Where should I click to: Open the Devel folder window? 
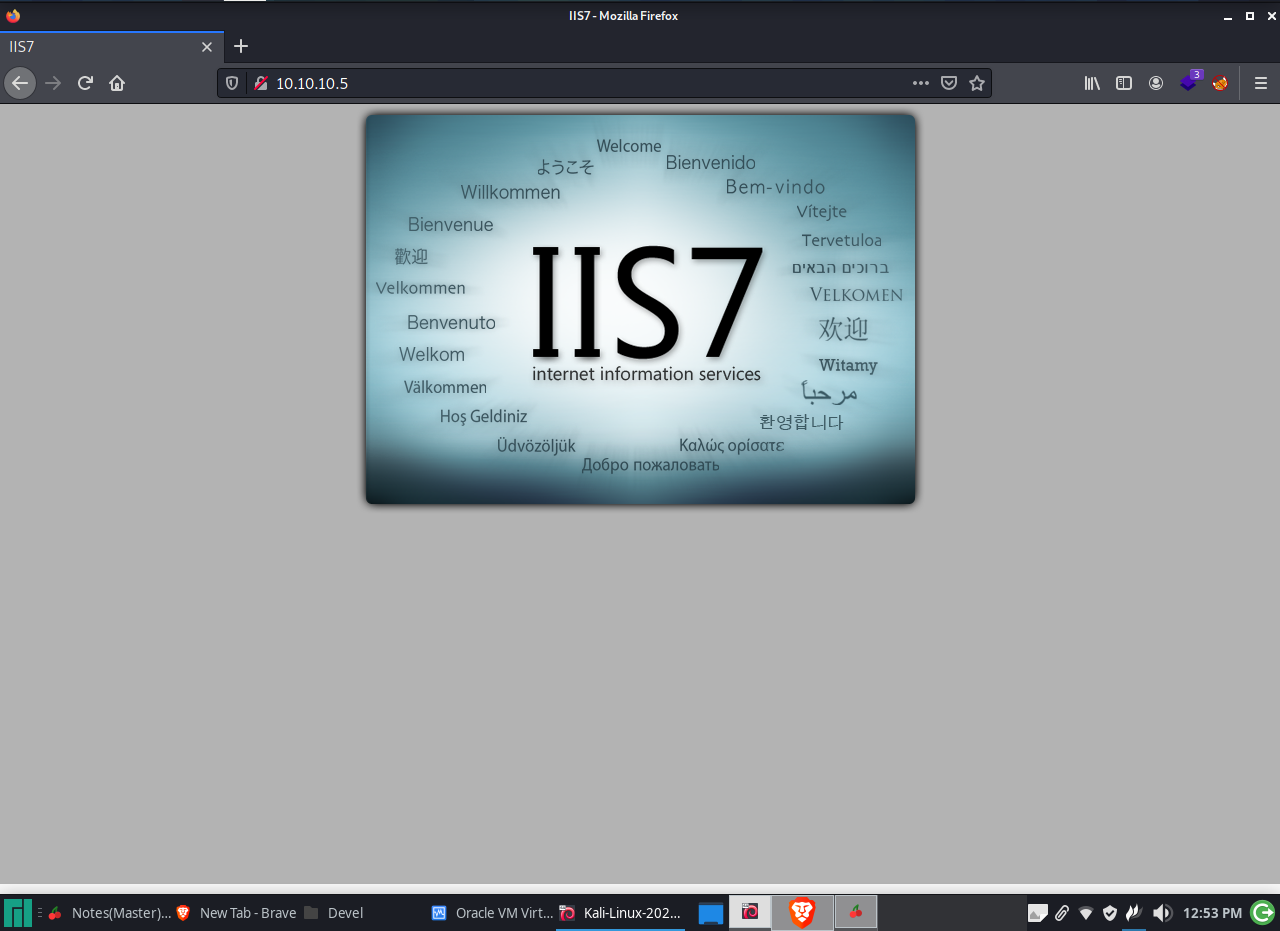[334, 912]
